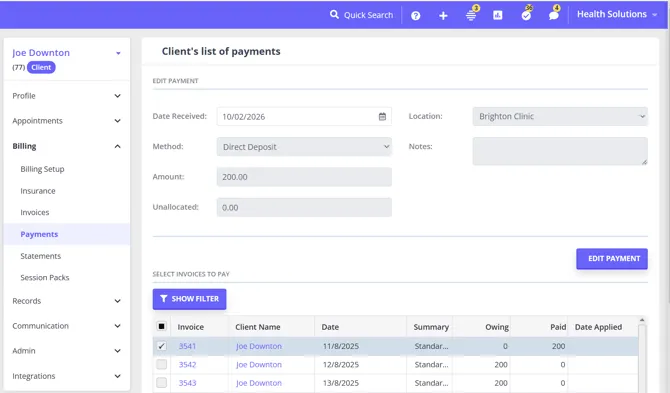Viewport: 670px width, 393px height.
Task: Open the waitlist lines icon with badge 3
Action: [471, 15]
